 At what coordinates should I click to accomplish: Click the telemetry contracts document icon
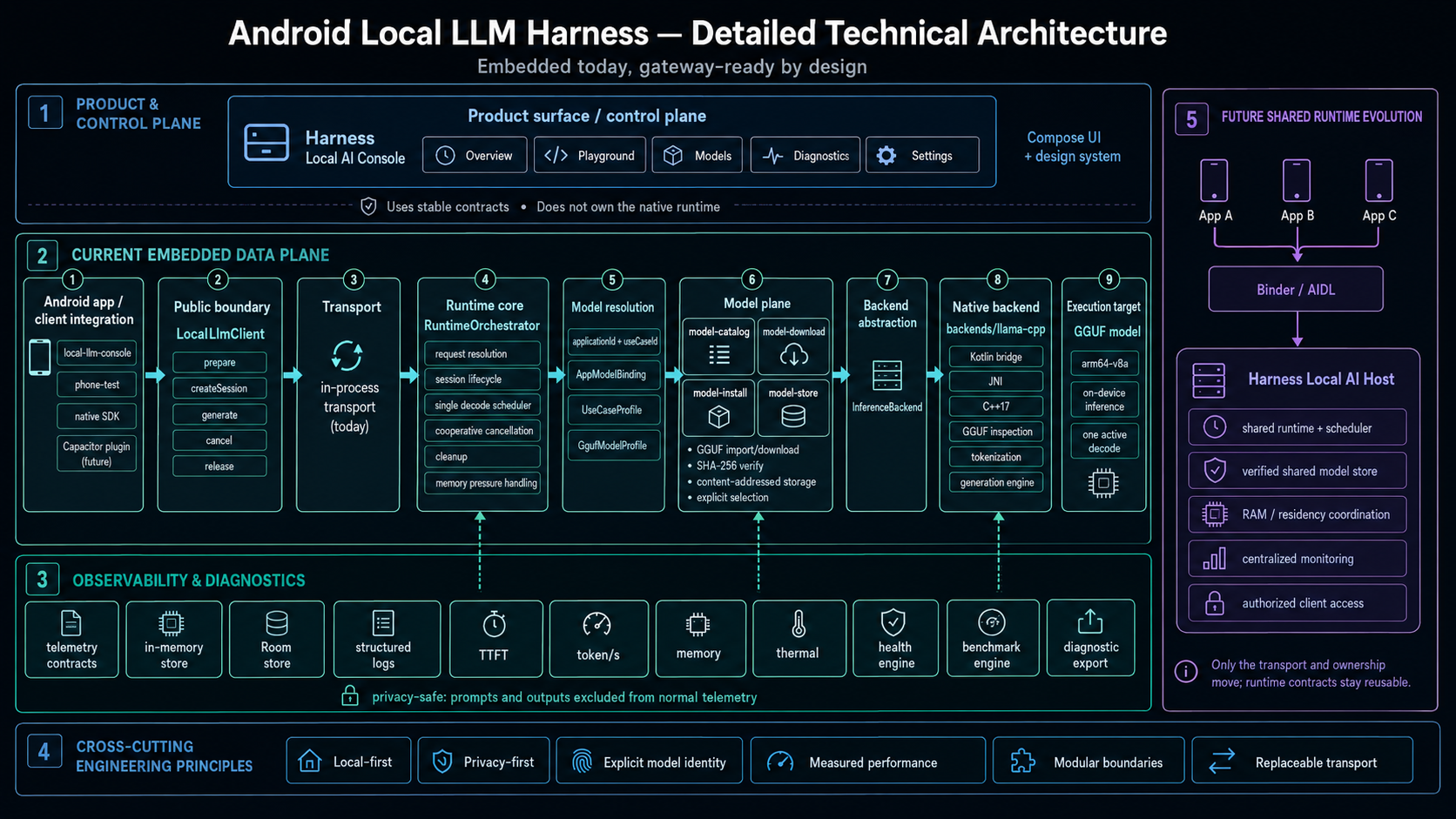[71, 623]
